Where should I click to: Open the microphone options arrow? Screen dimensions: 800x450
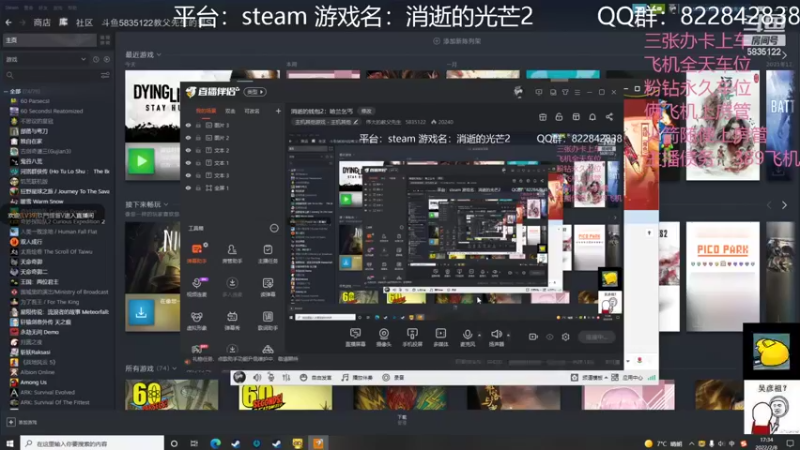click(479, 335)
